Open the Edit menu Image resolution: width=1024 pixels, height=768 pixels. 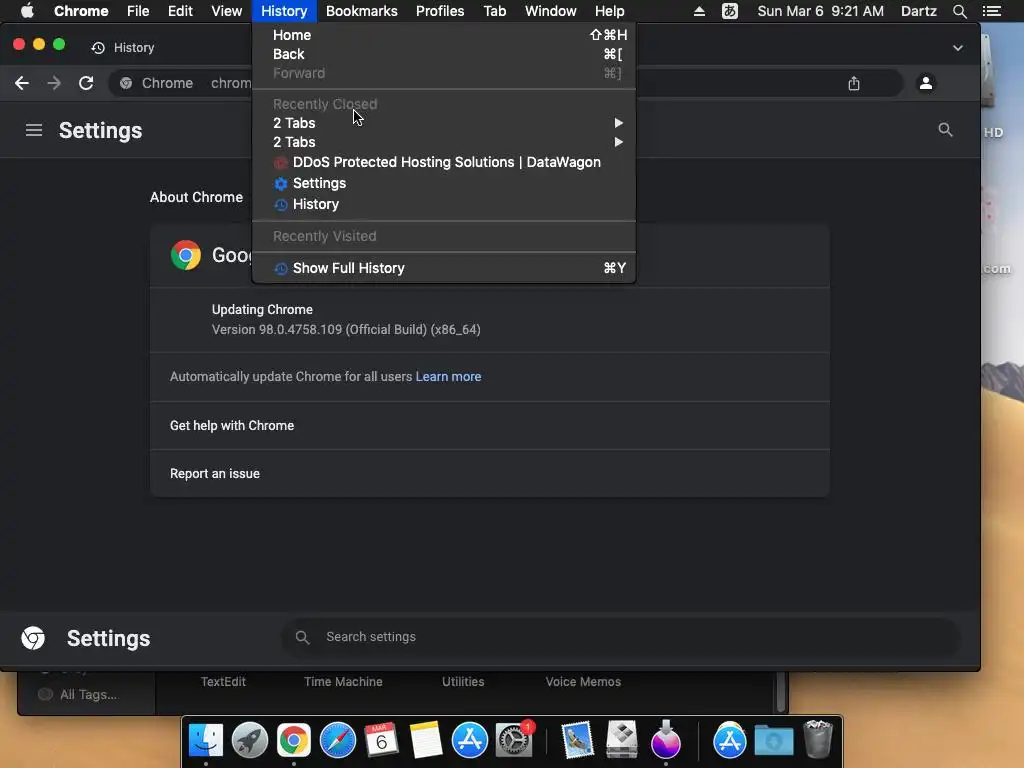pos(180,11)
